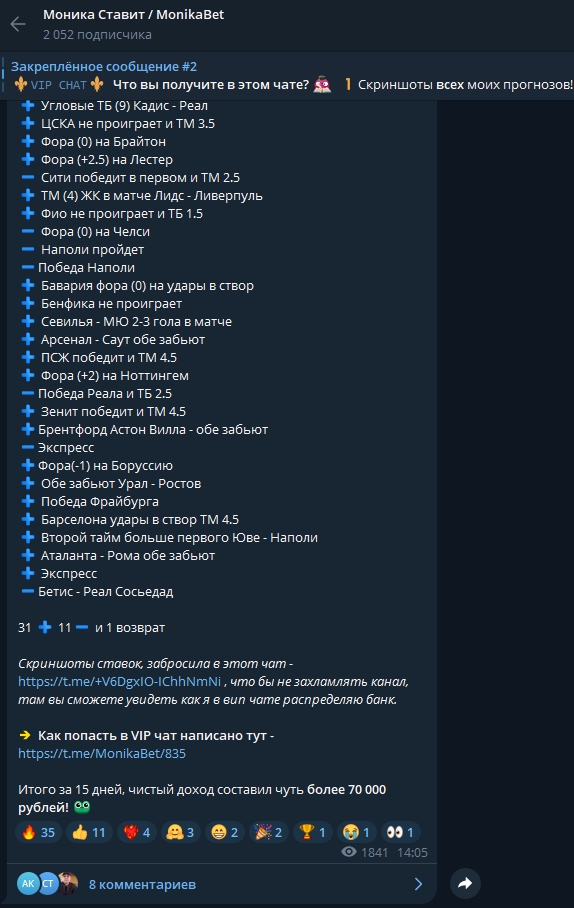Click the eye views counter 1841
This screenshot has width=574, height=908.
(364, 852)
